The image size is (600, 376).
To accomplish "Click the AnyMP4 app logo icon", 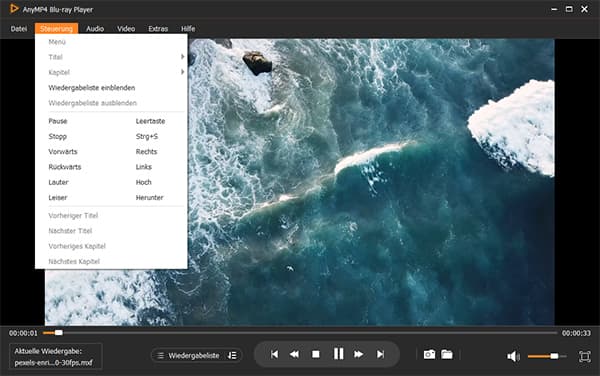I will click(x=14, y=9).
